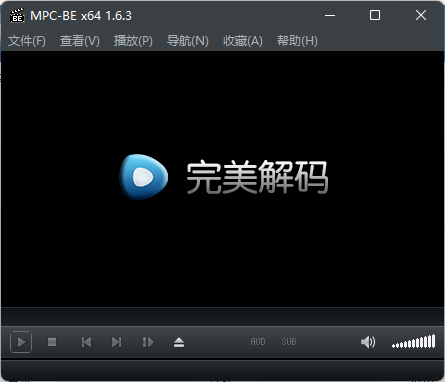Minimize the MPC-BE window
This screenshot has height=382, width=445.
pos(330,15)
